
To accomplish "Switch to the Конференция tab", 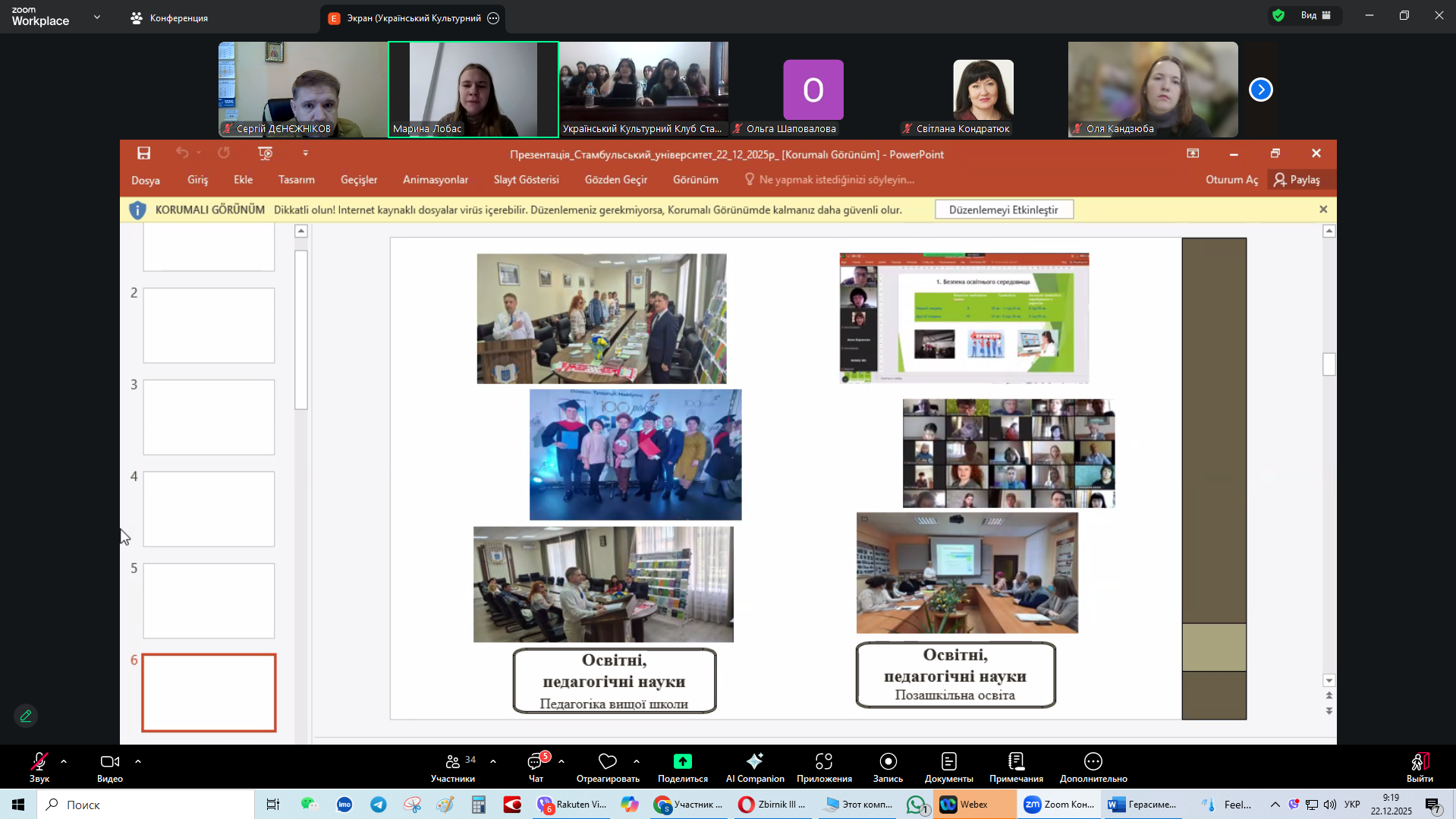I will click(169, 18).
